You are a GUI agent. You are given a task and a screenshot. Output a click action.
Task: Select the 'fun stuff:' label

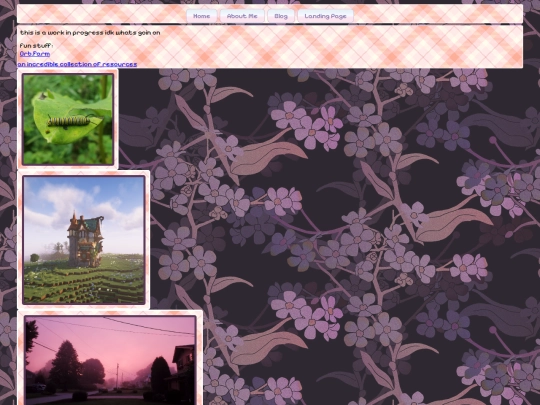coord(36,45)
